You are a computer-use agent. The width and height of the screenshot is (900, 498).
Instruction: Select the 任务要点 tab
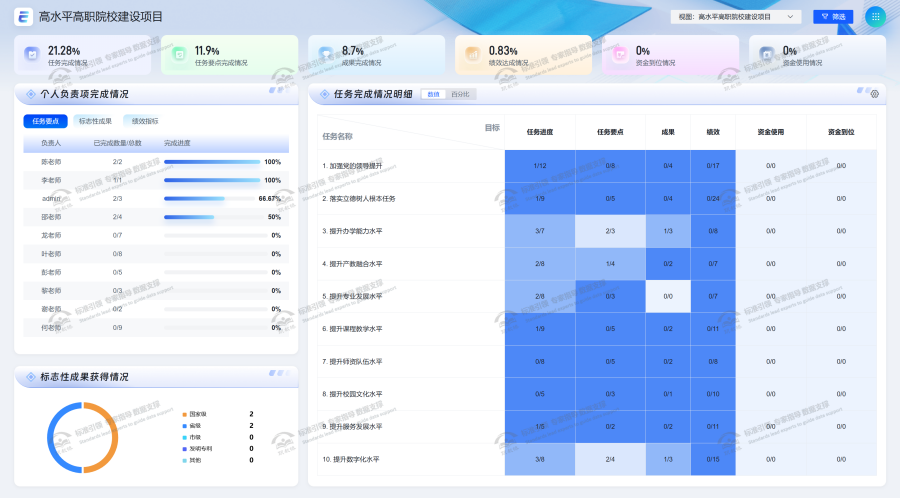pos(45,121)
